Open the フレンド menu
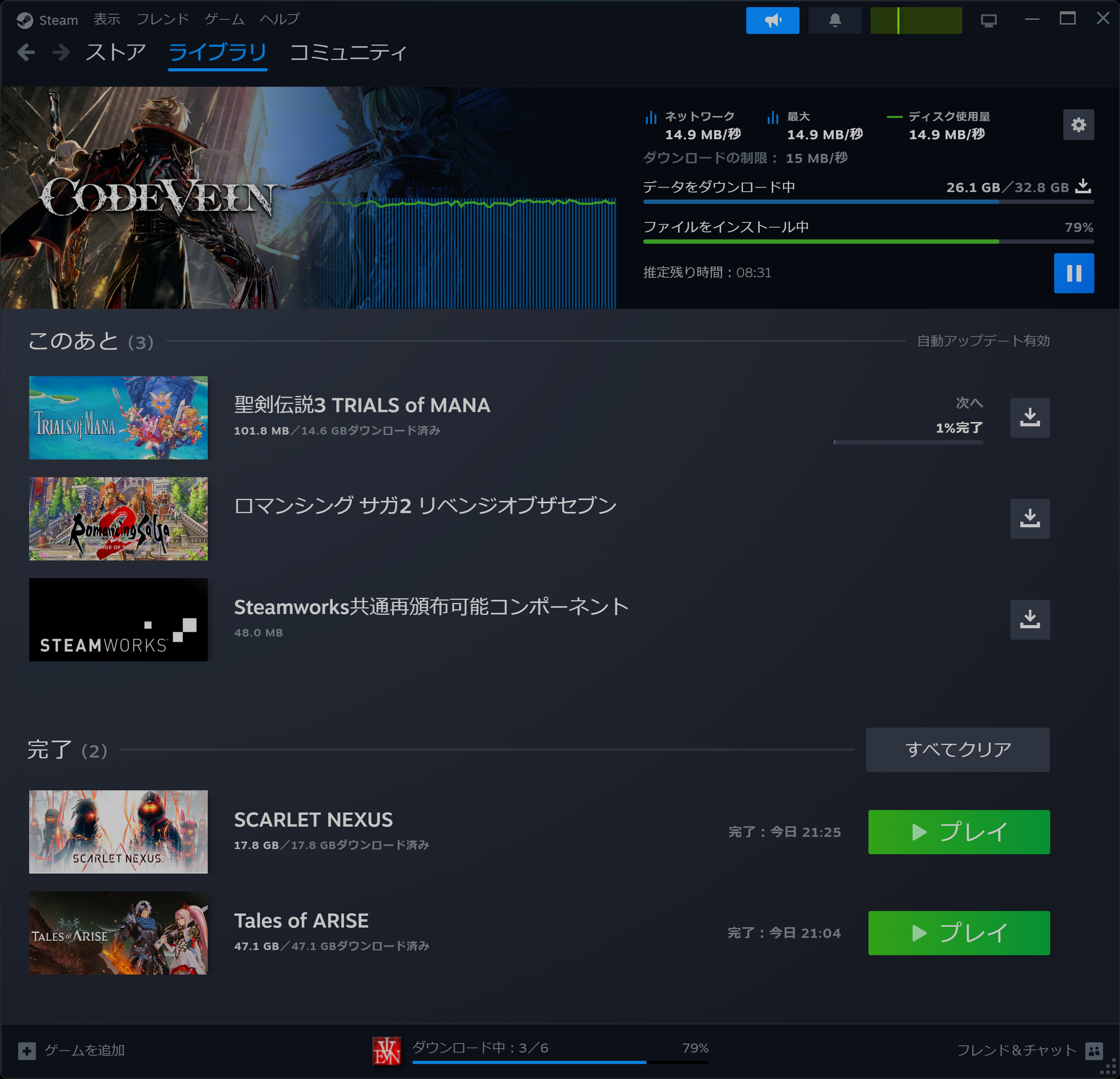This screenshot has height=1079, width=1120. coord(162,19)
